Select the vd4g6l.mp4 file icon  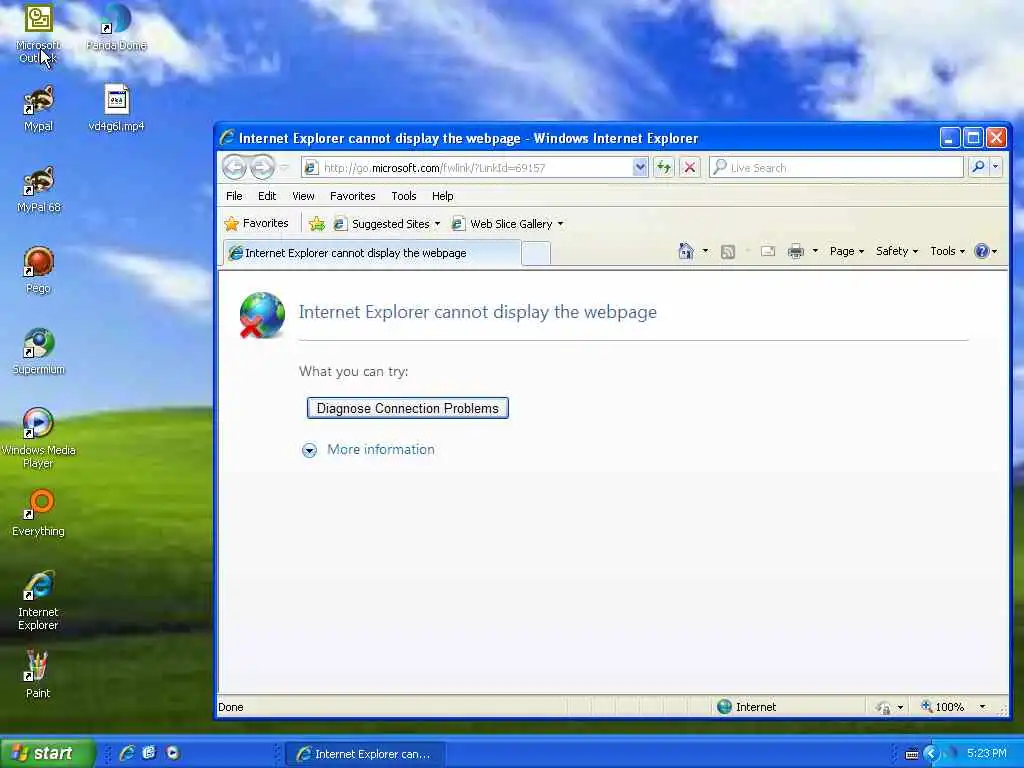(116, 108)
